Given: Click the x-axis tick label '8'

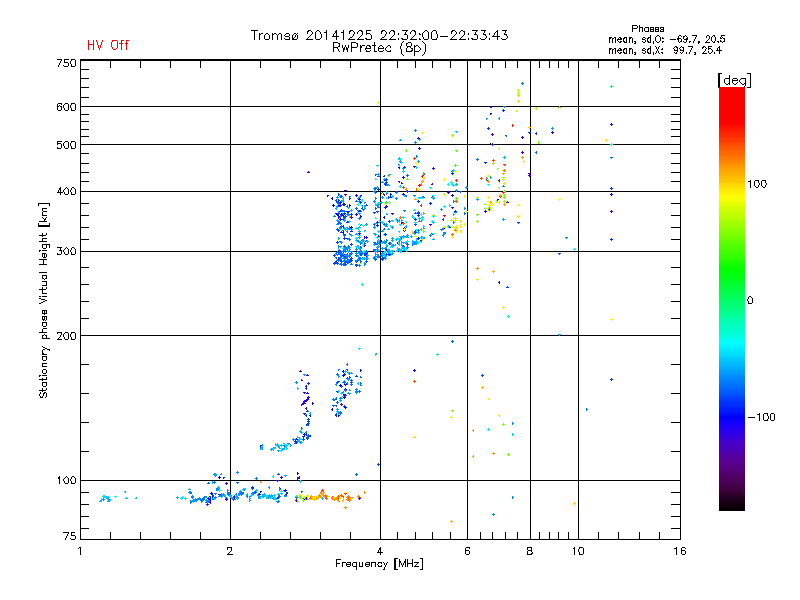Looking at the screenshot, I should pos(530,551).
